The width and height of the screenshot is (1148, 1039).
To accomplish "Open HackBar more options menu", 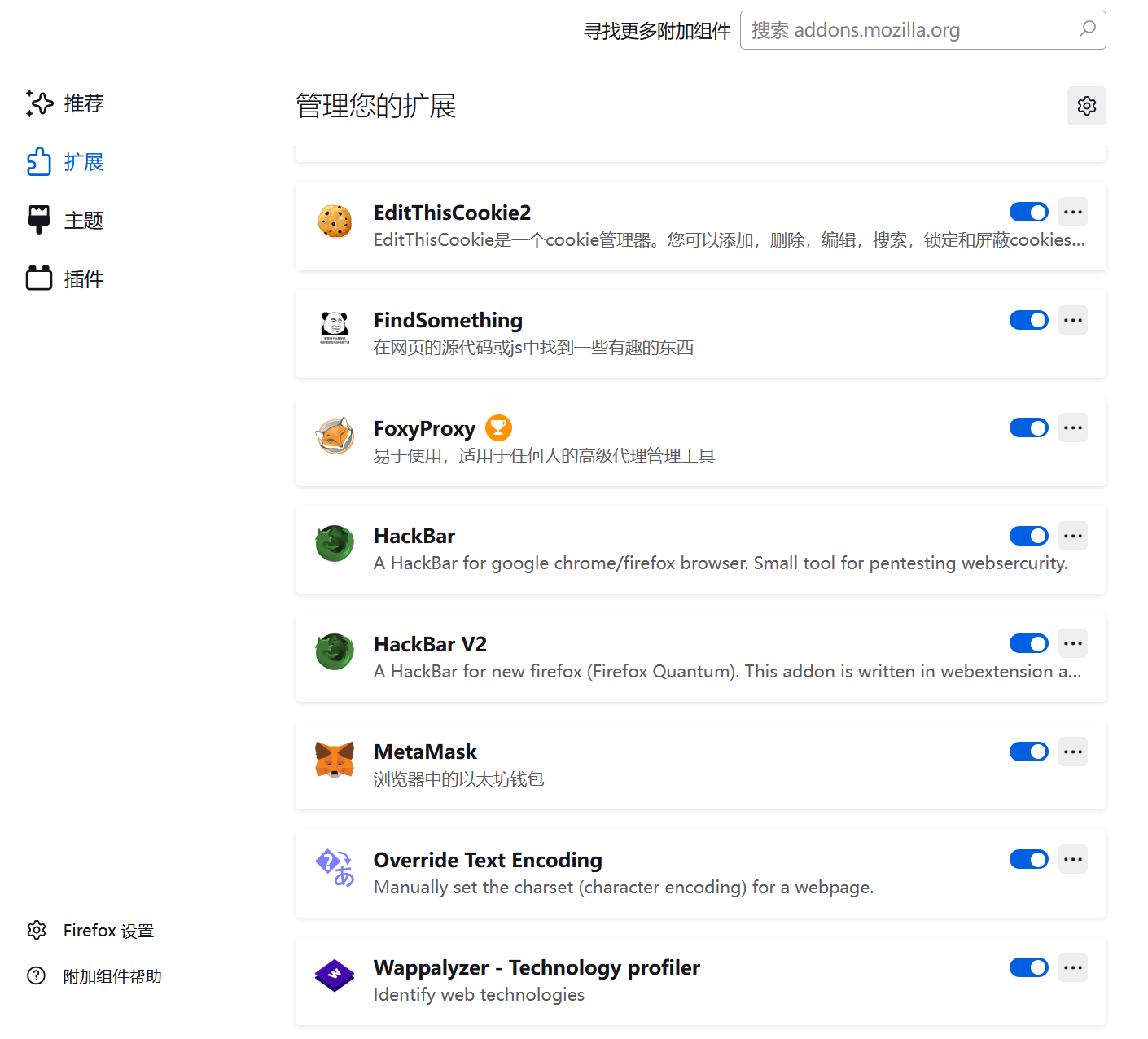I will tap(1073, 536).
